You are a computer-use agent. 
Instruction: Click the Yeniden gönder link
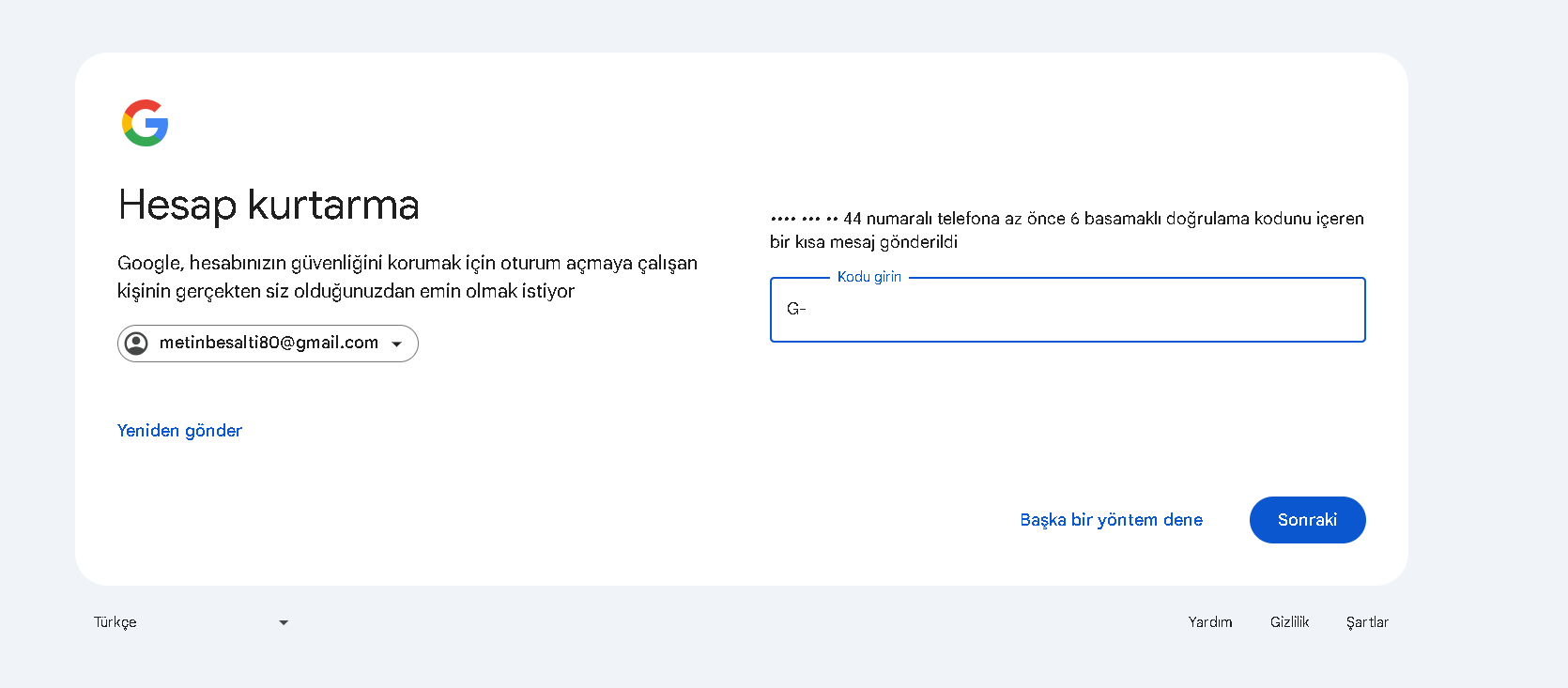(x=179, y=431)
